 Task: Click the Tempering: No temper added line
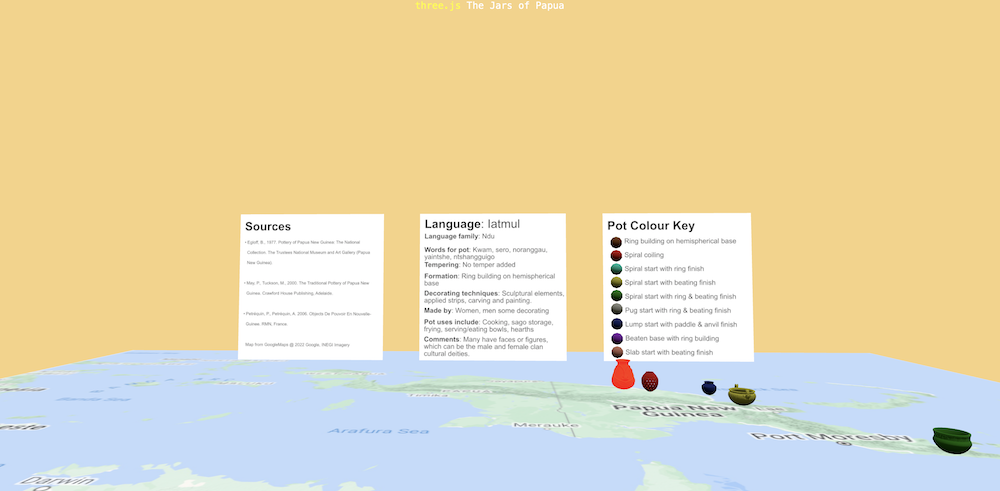470,265
